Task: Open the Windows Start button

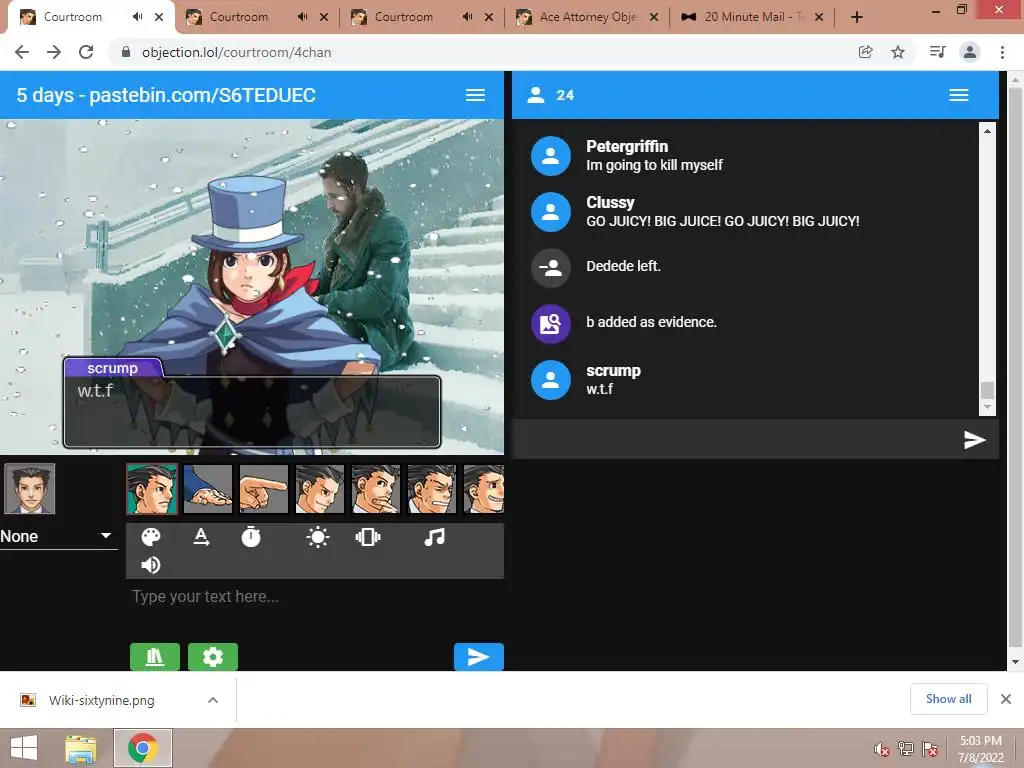Action: [24, 748]
